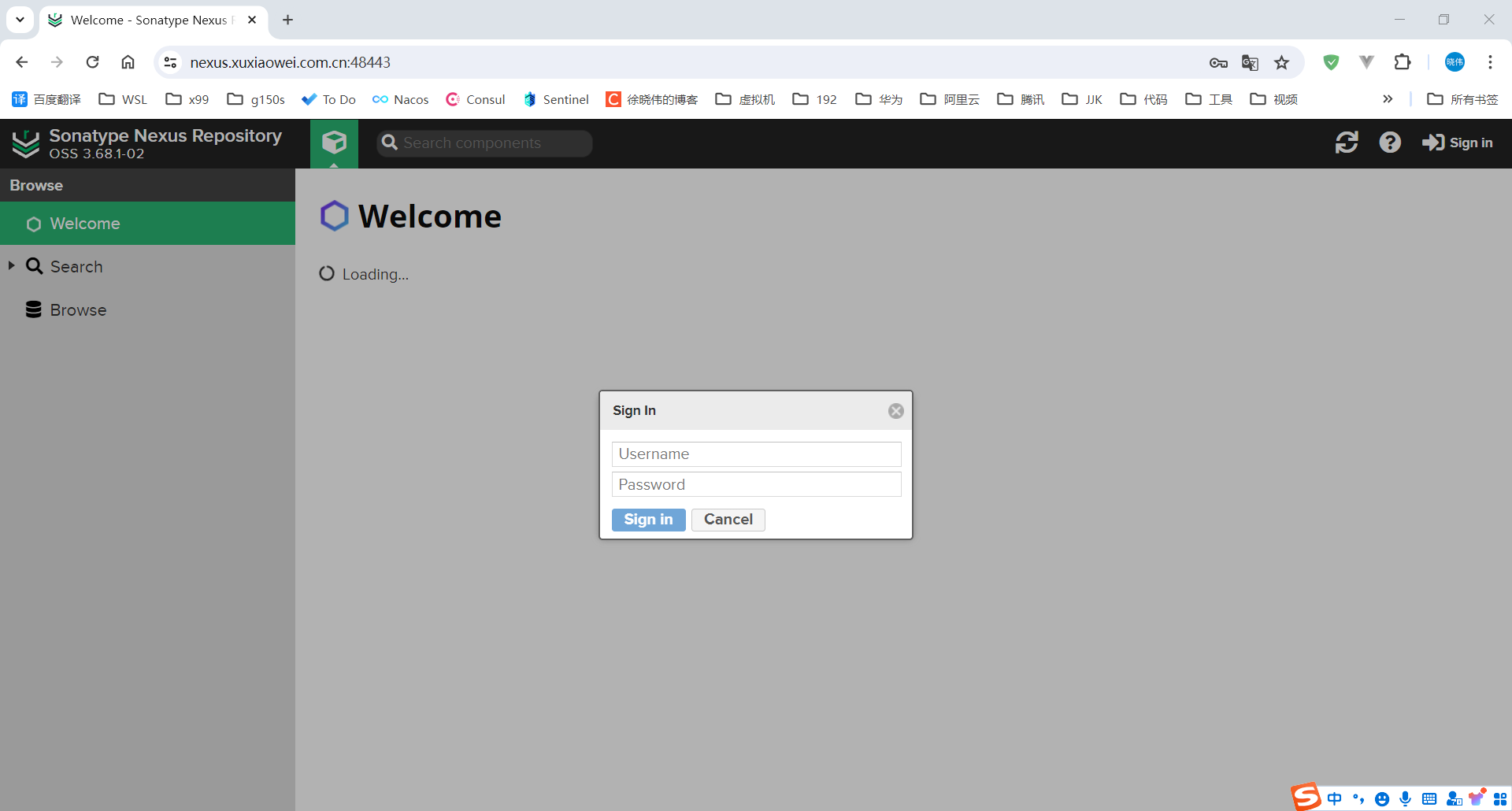This screenshot has width=1512, height=811.
Task: Open the Nacos bookmark
Action: 401,99
